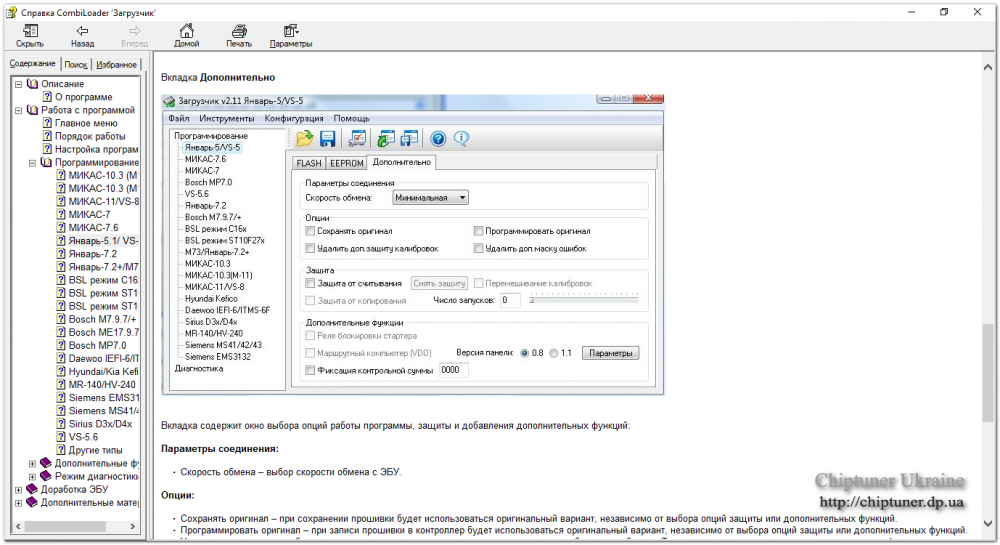Click the Параметры button near panel version
The width and height of the screenshot is (1000, 545).
[x=610, y=353]
